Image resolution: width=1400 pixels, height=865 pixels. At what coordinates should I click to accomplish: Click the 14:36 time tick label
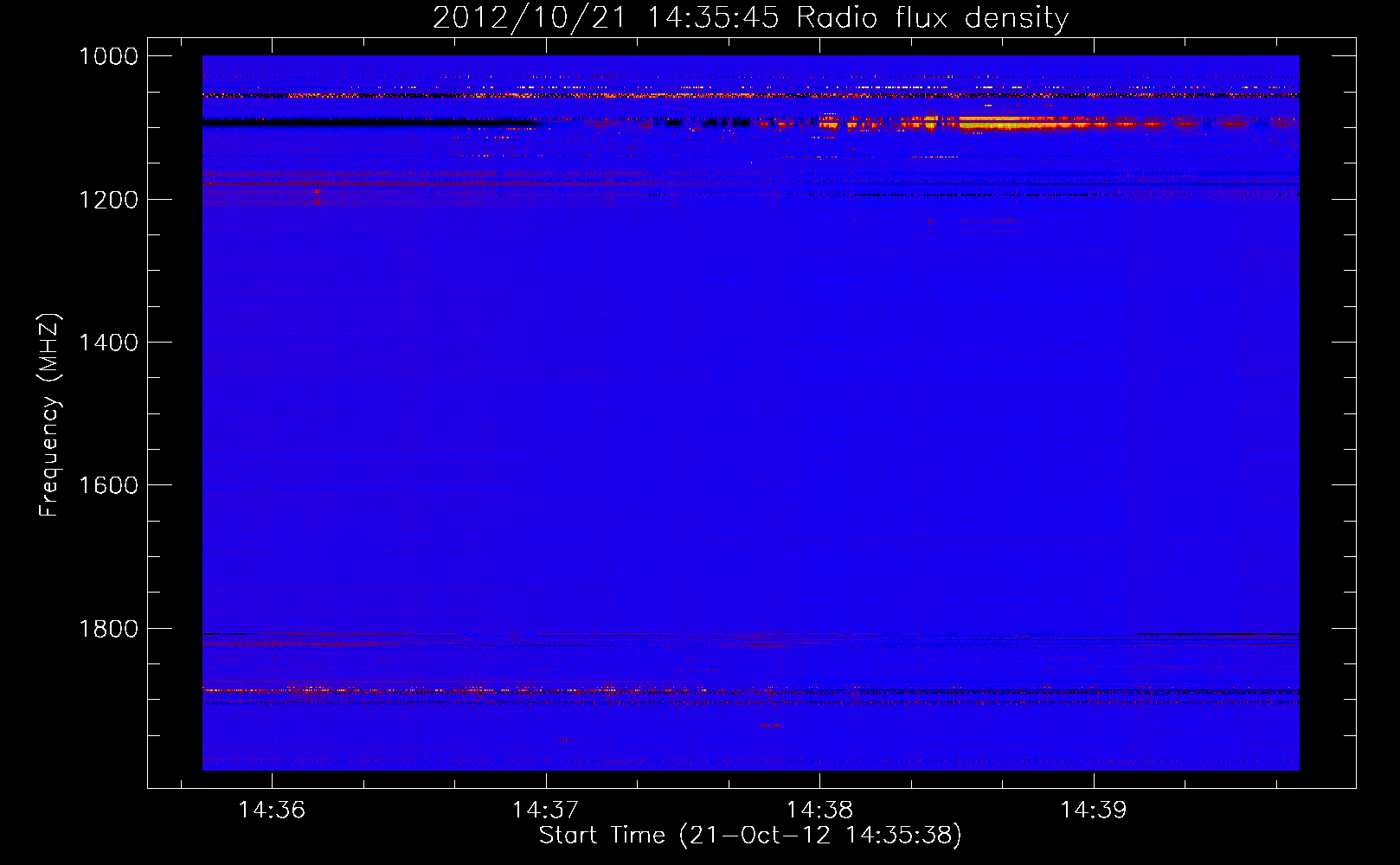click(x=272, y=810)
